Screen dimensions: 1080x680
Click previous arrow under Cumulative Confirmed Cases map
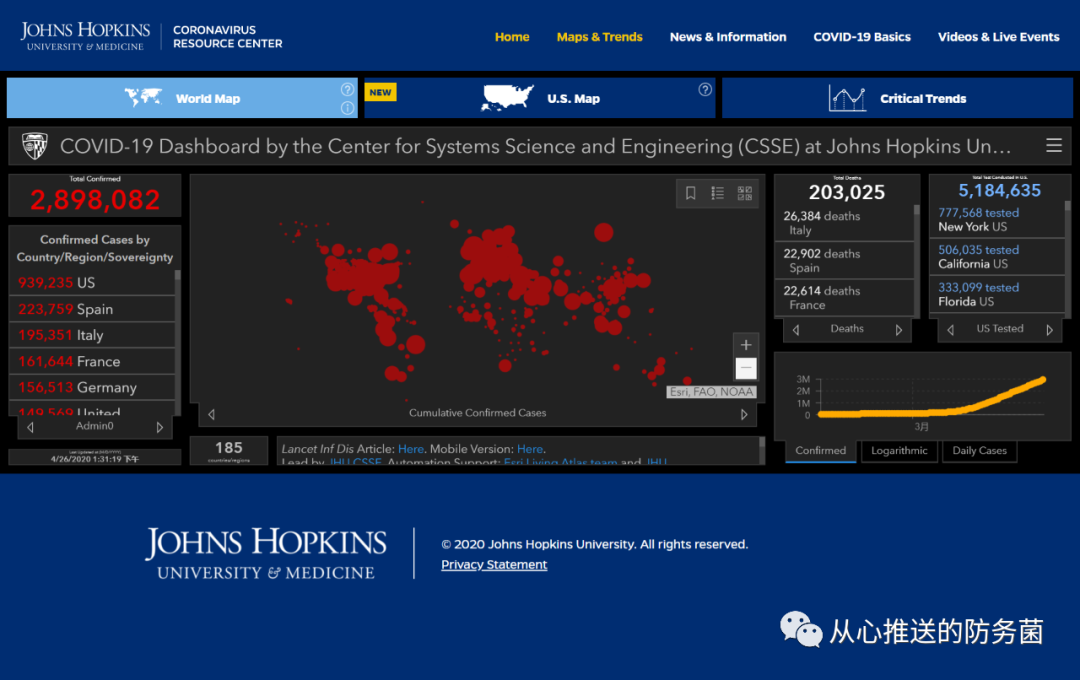click(211, 414)
